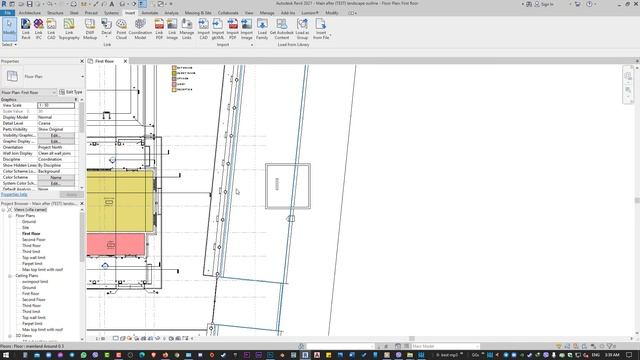Image resolution: width=640 pixels, height=360 pixels.
Task: Click the Link CAD tool
Action: point(51,29)
